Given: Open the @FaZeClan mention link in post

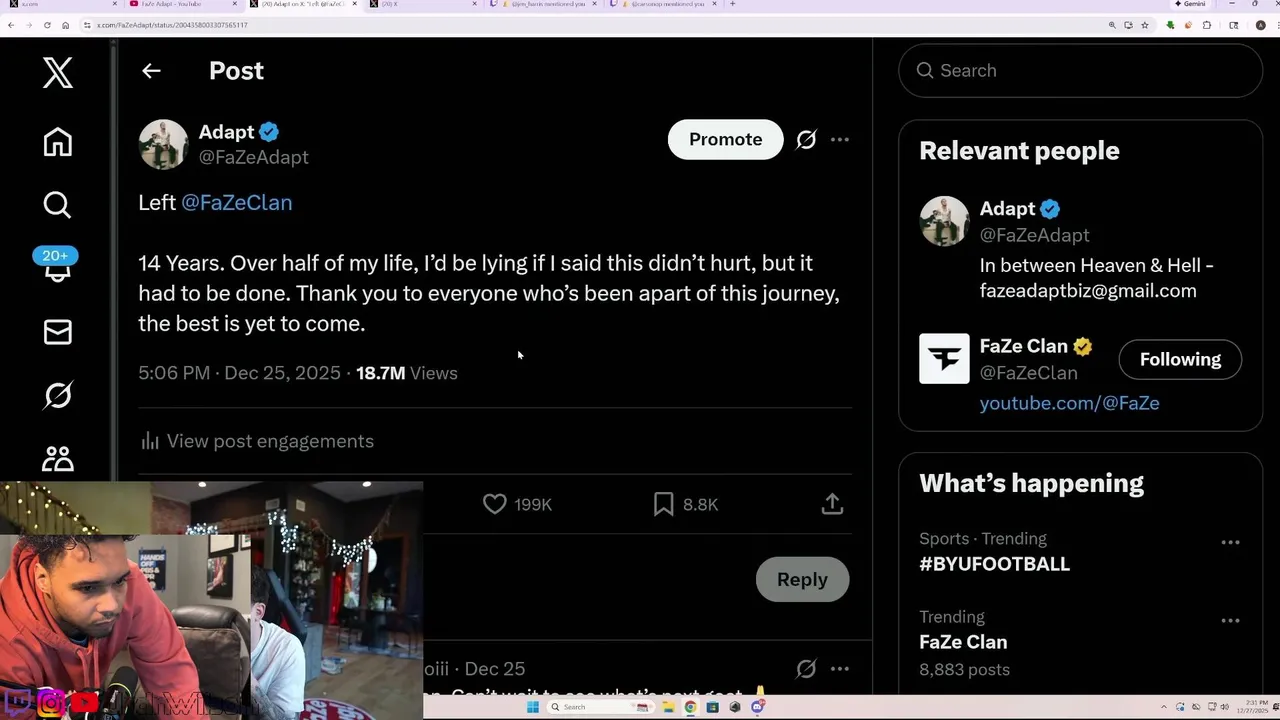Looking at the screenshot, I should (x=236, y=202).
